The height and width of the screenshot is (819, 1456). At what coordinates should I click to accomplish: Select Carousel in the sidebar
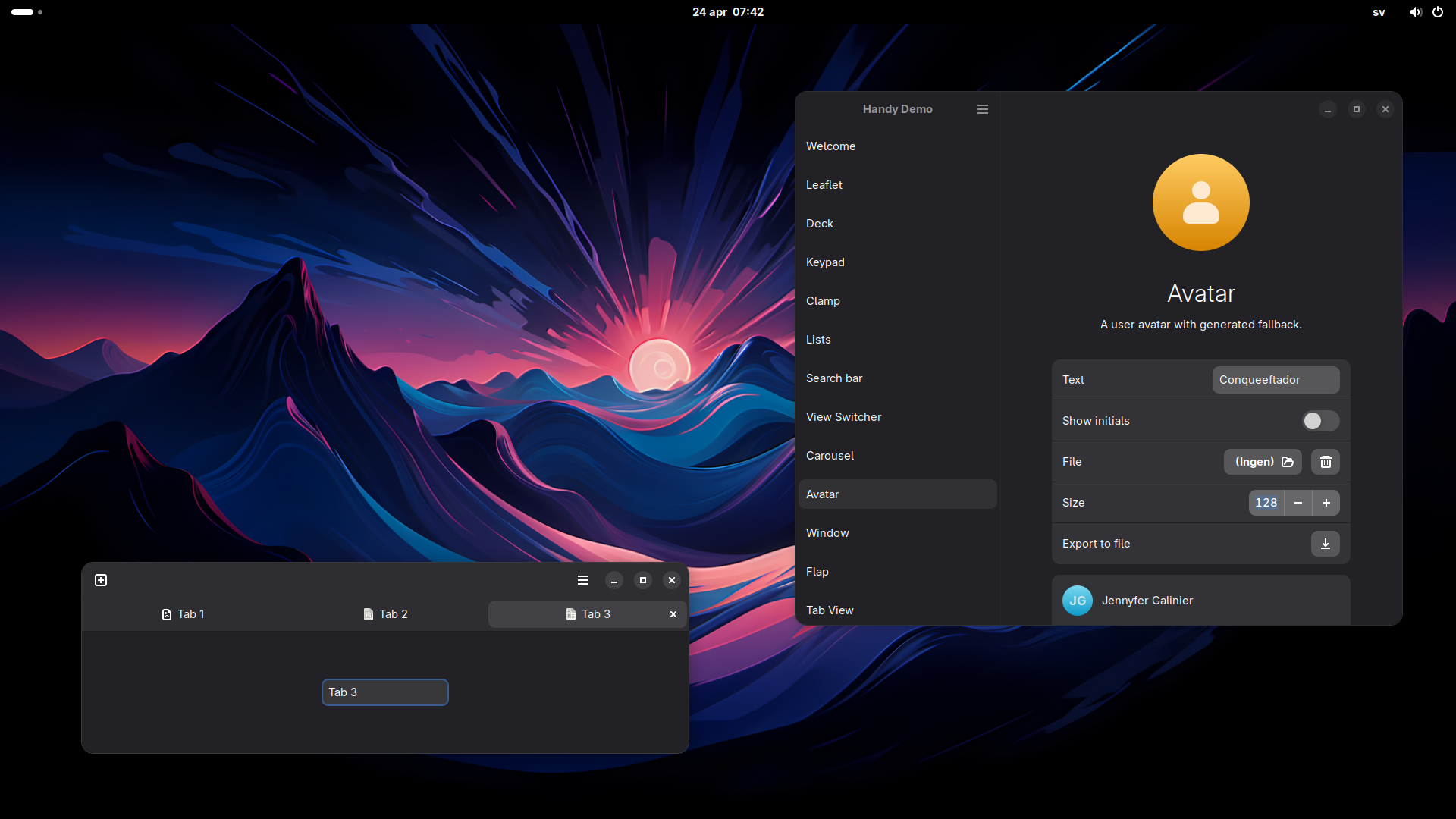pyautogui.click(x=830, y=456)
